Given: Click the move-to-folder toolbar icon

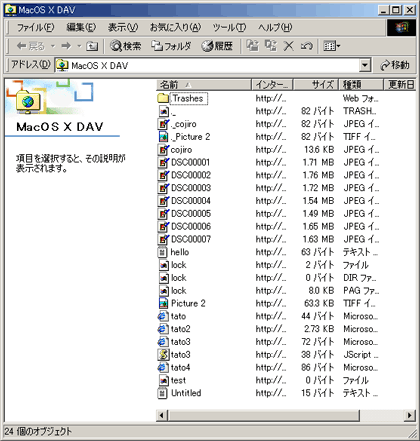Looking at the screenshot, I should click(253, 46).
